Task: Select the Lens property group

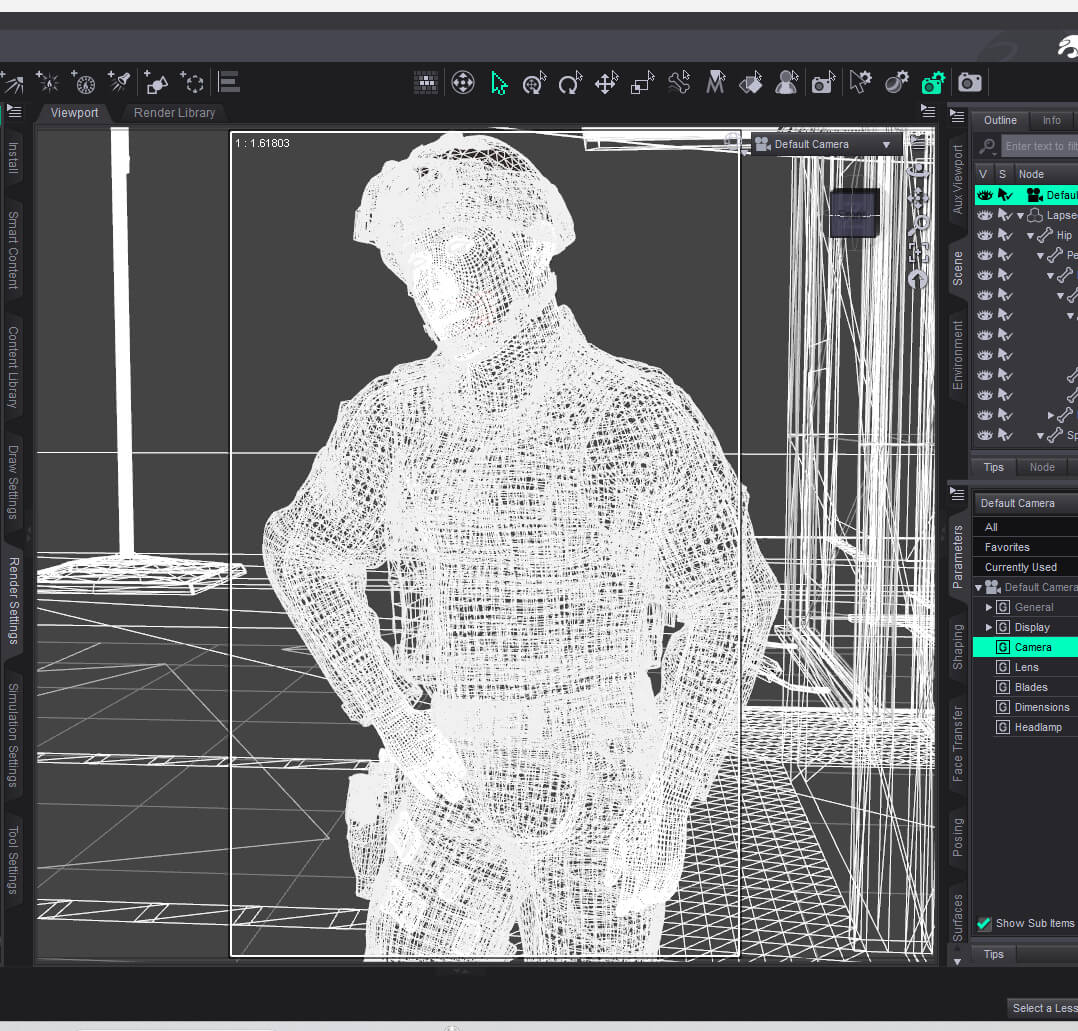Action: [x=1025, y=667]
